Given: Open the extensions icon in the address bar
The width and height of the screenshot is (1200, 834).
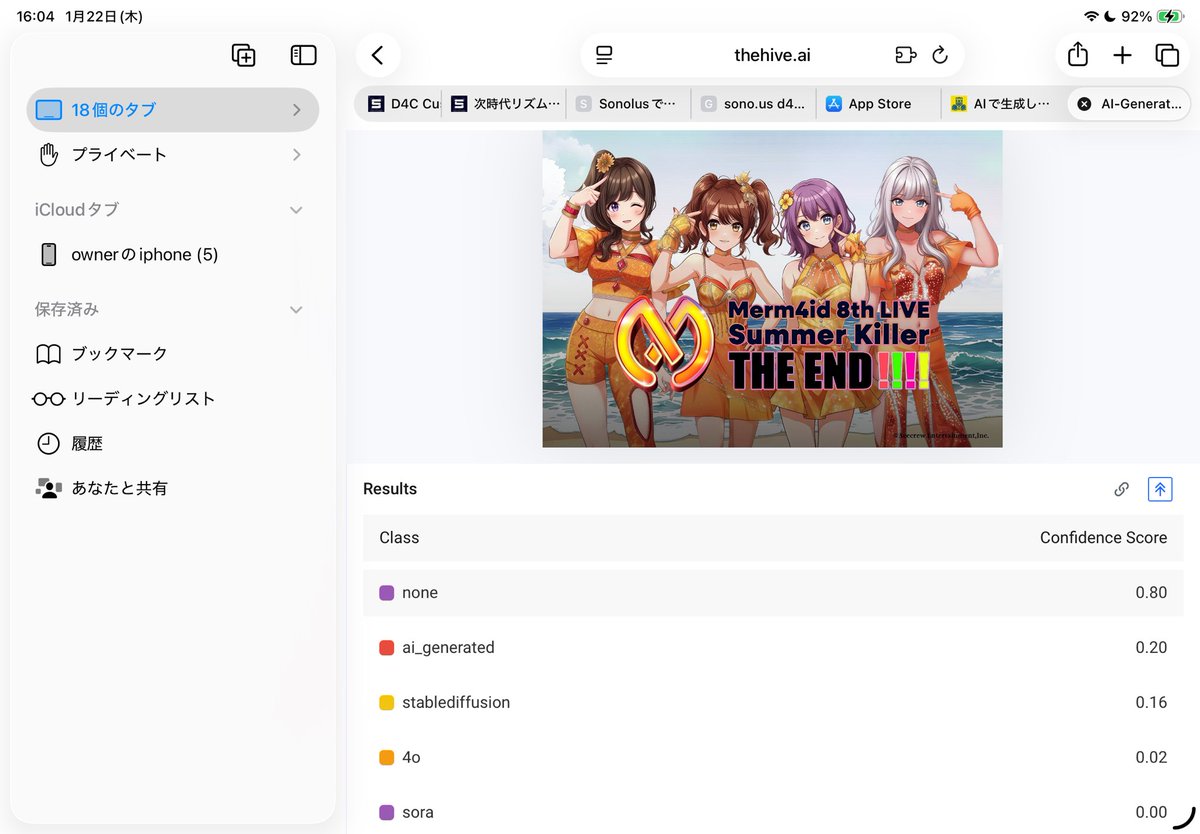Looking at the screenshot, I should (905, 55).
